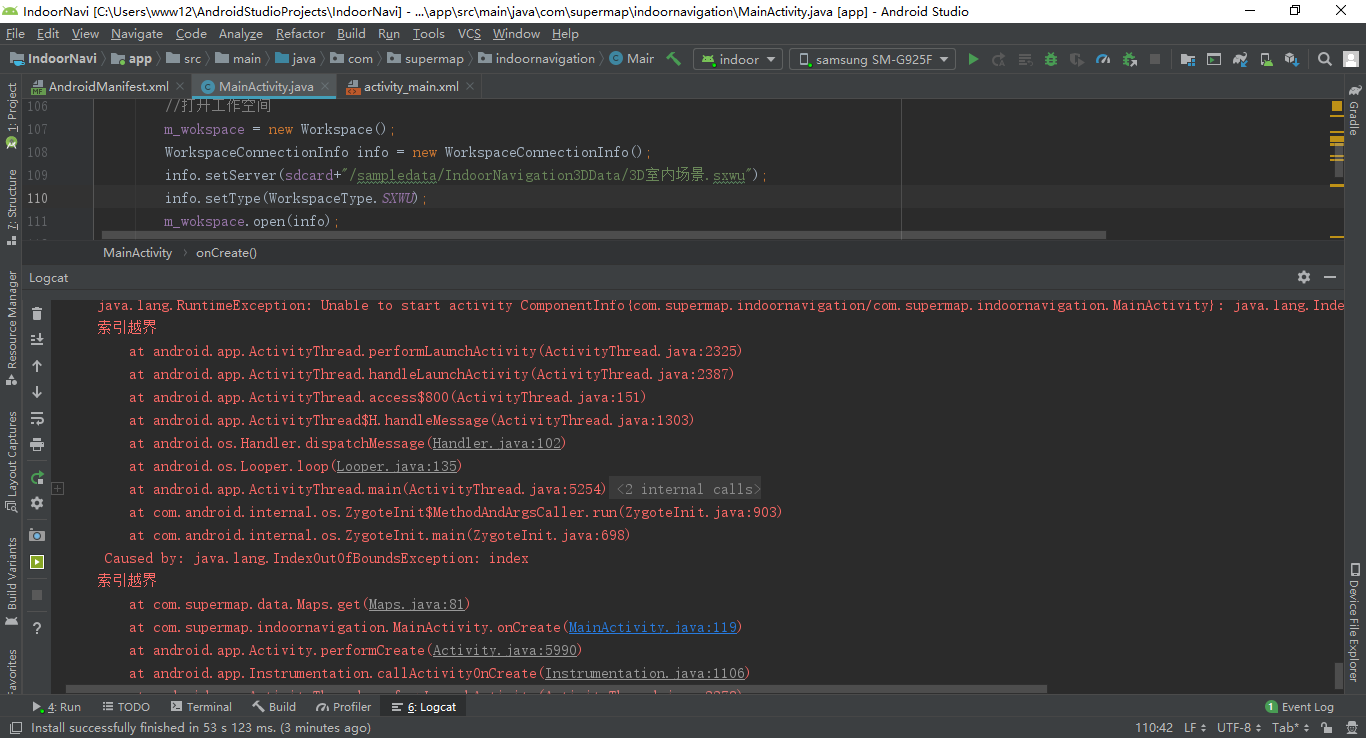Open the Build Variants side panel

pyautogui.click(x=12, y=580)
